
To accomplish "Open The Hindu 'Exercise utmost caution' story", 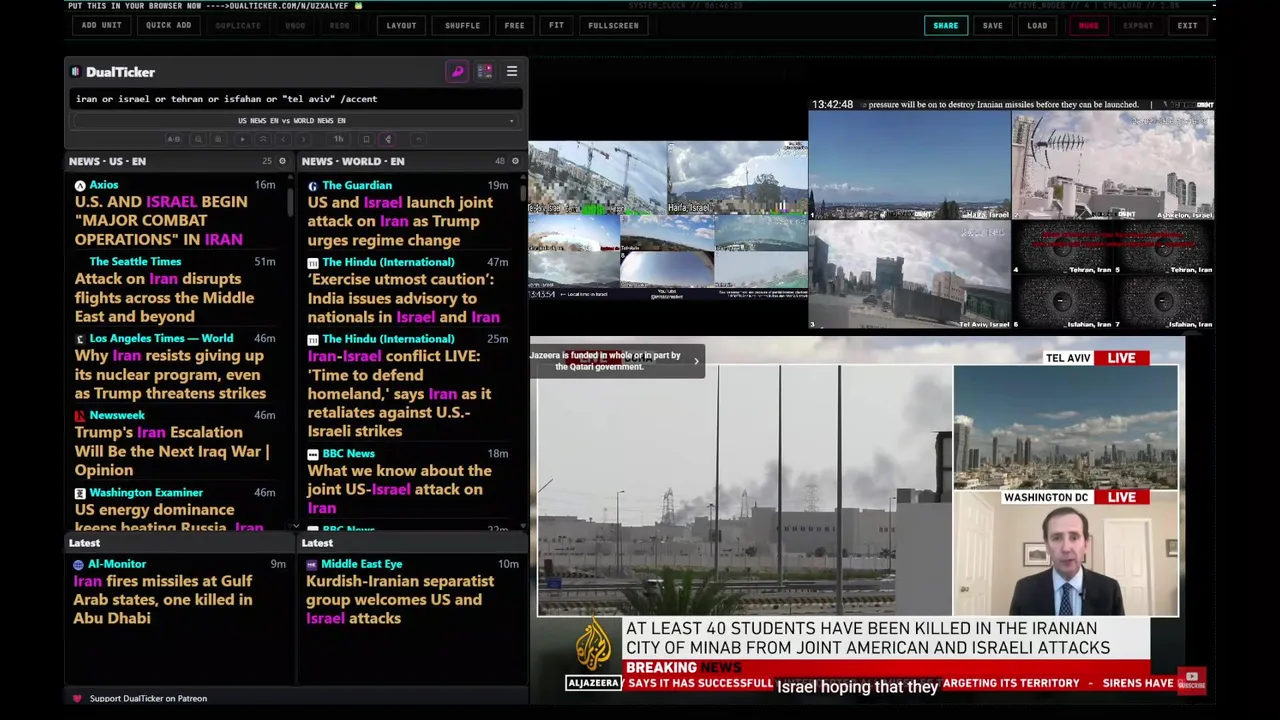I will tap(403, 298).
